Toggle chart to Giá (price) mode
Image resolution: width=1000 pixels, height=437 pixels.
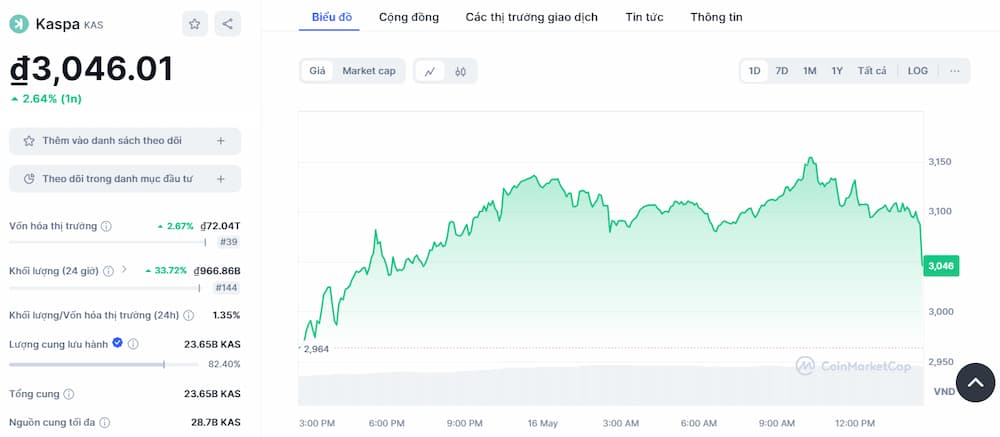pos(317,71)
